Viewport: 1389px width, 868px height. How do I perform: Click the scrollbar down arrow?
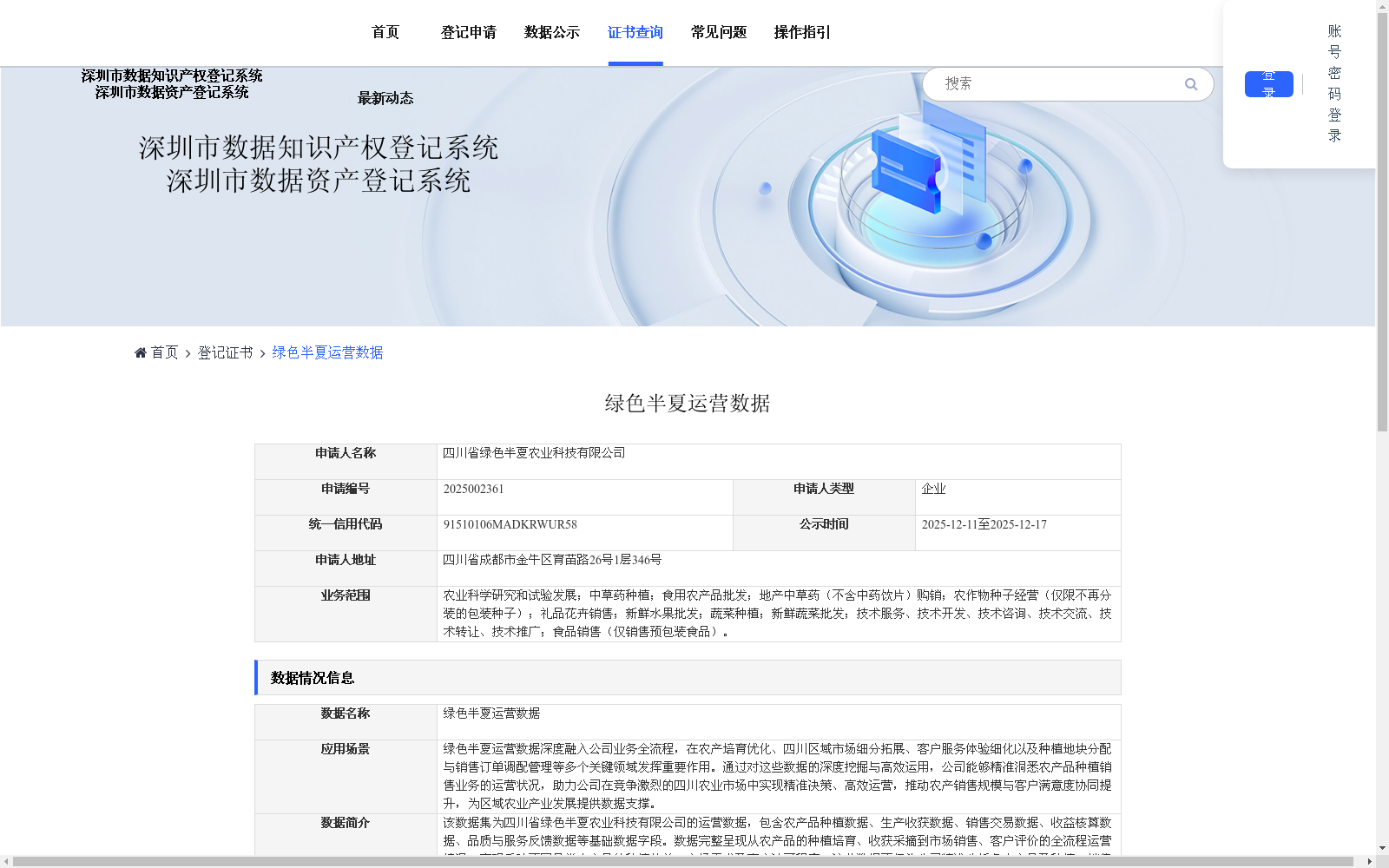pyautogui.click(x=1382, y=848)
